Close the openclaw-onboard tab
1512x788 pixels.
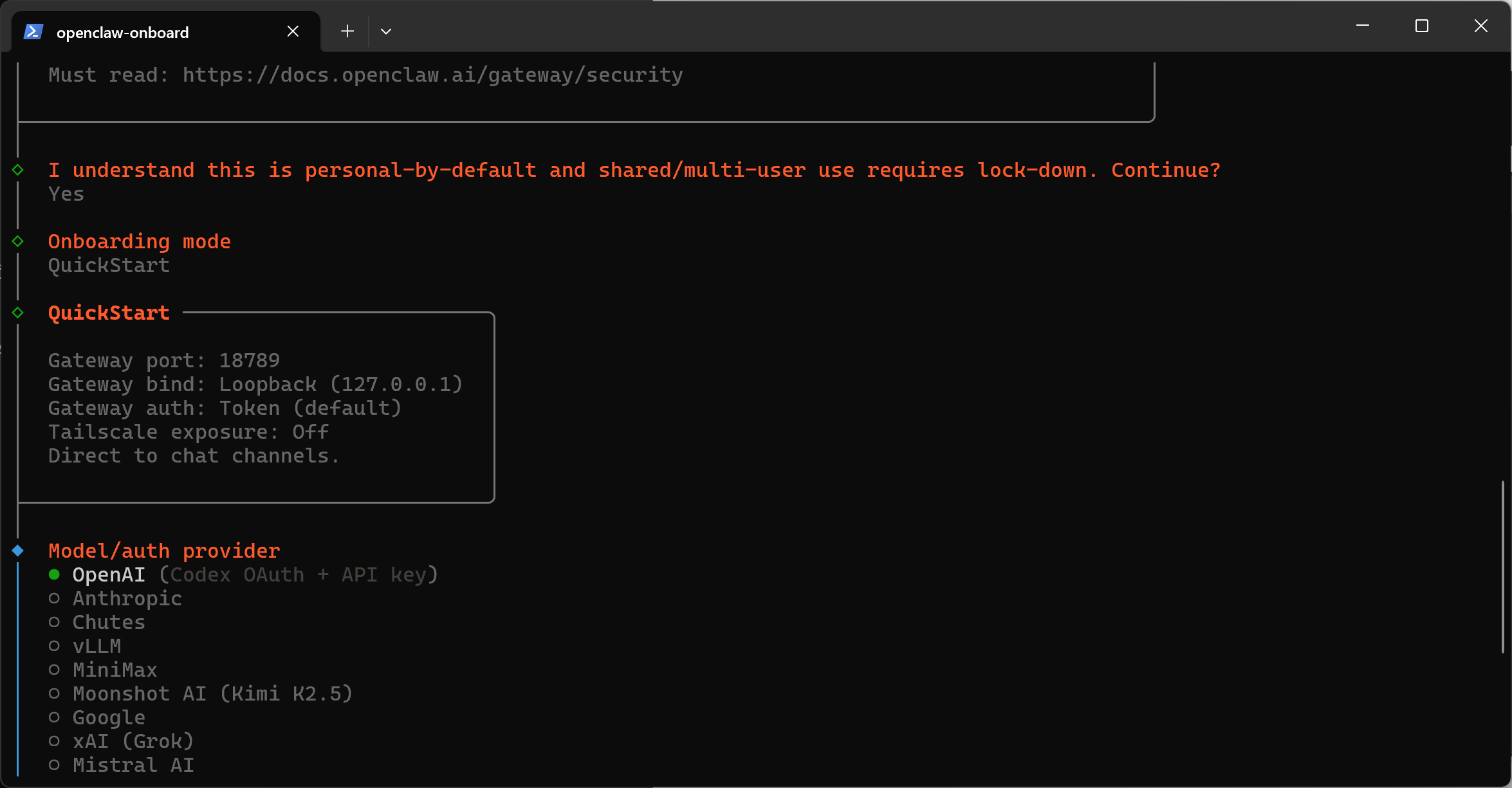click(x=293, y=31)
